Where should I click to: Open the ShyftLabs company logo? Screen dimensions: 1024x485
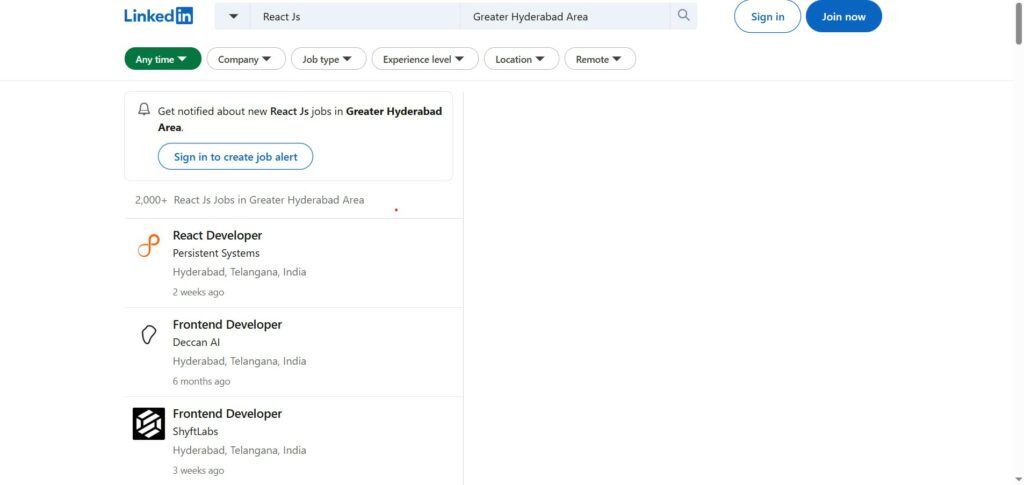[x=149, y=424]
